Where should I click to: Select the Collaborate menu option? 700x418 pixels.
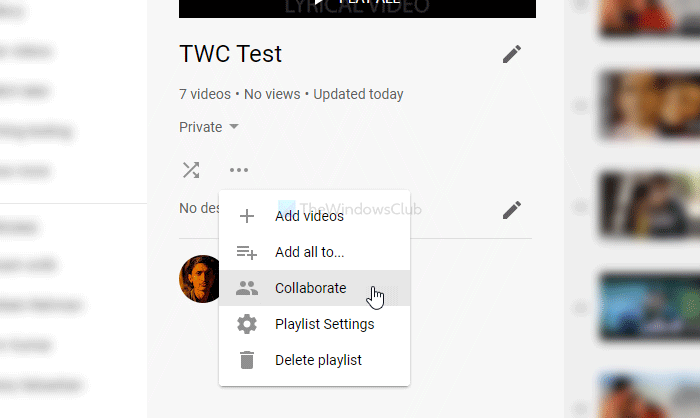point(310,288)
